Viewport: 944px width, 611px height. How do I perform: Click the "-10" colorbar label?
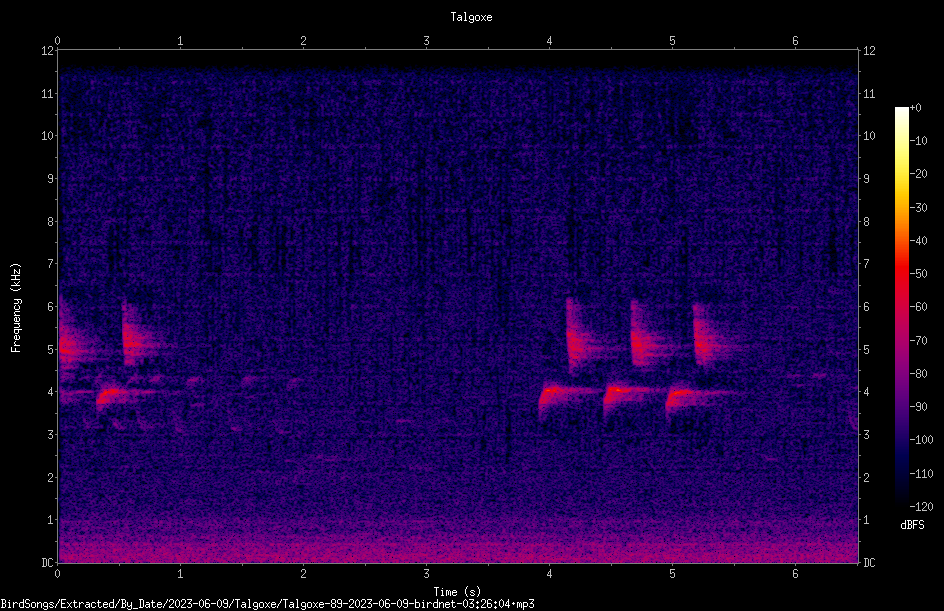click(918, 141)
